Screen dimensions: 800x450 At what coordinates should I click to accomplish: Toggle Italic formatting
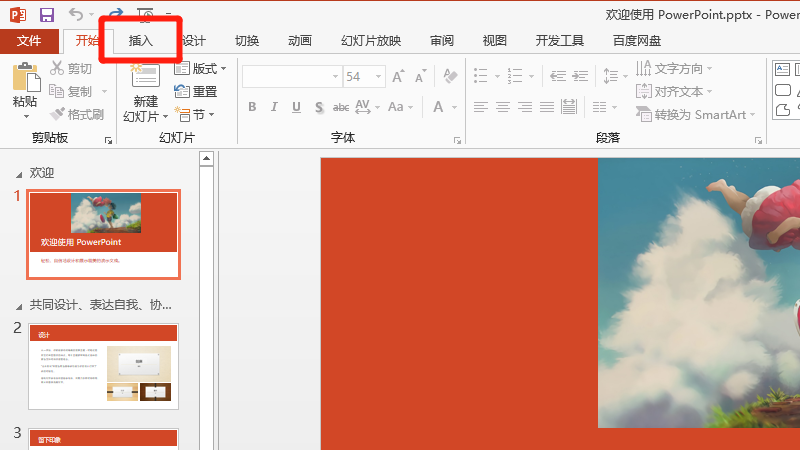pos(274,107)
